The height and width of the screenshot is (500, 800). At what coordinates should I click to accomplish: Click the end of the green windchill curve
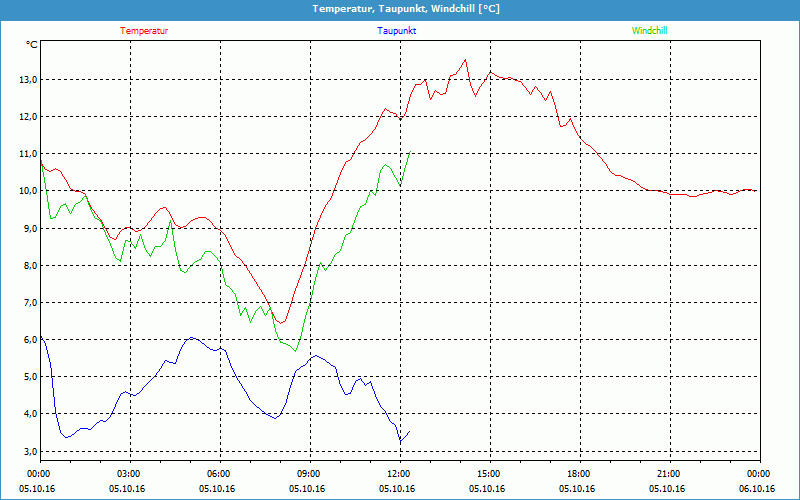(410, 152)
